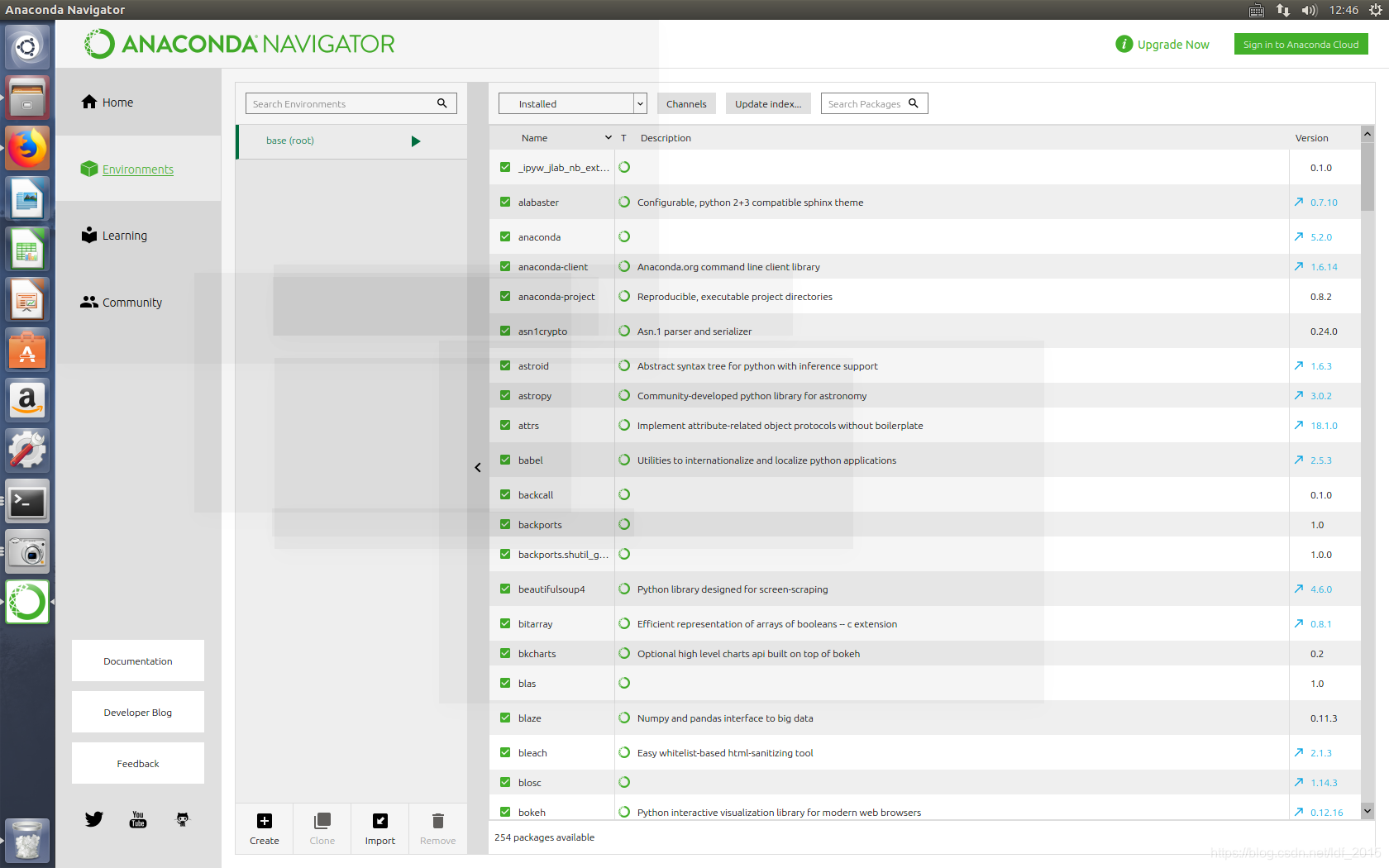1389x868 pixels.
Task: Go to the Home tab
Action: (x=139, y=103)
